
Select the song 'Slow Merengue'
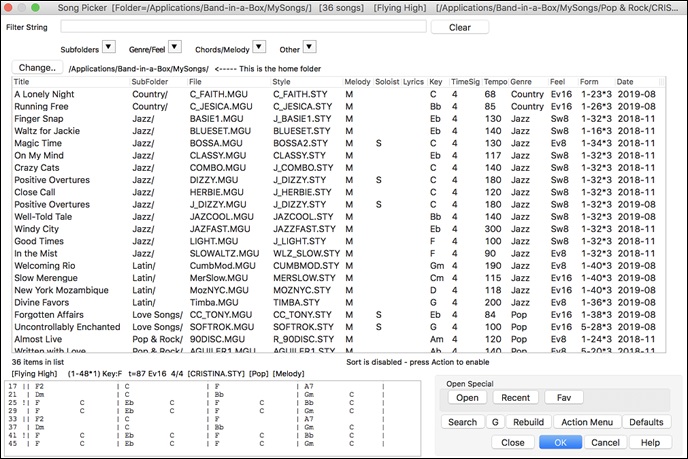(338, 278)
